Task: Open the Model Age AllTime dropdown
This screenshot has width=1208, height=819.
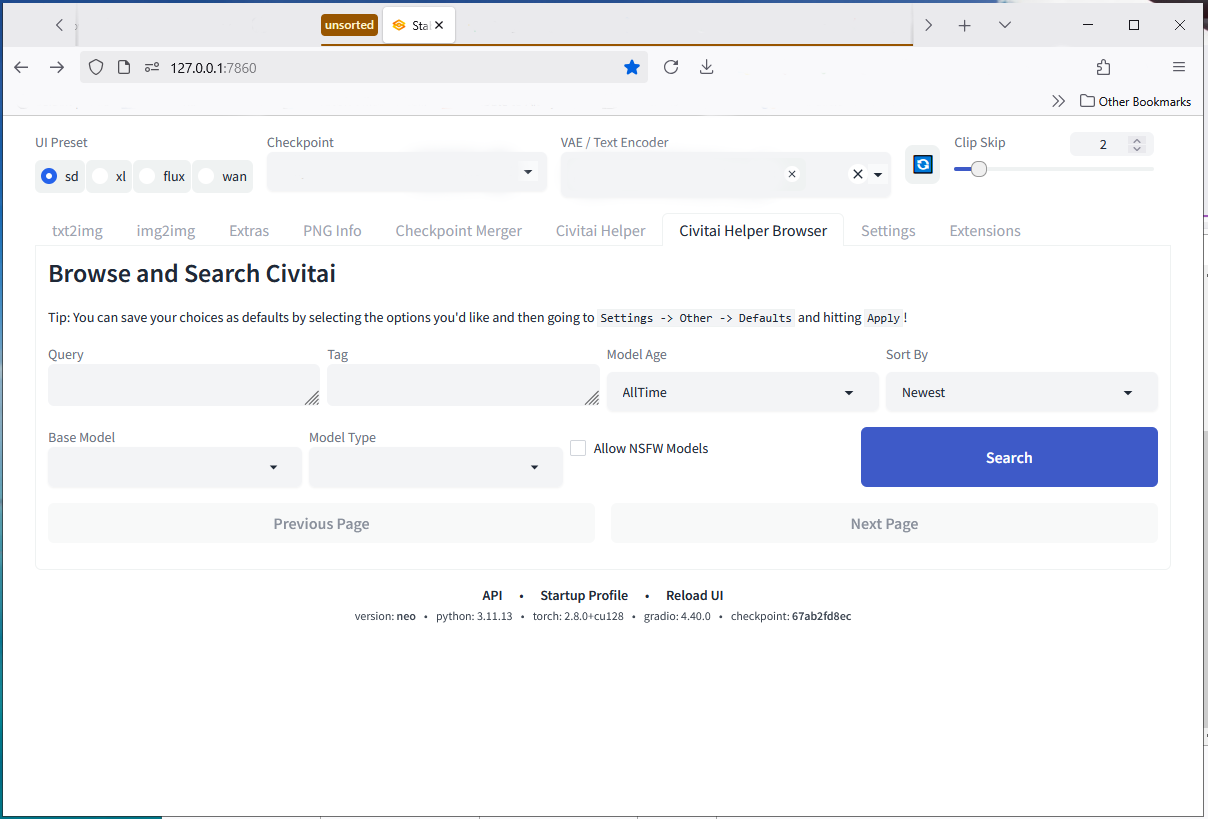Action: [x=742, y=392]
